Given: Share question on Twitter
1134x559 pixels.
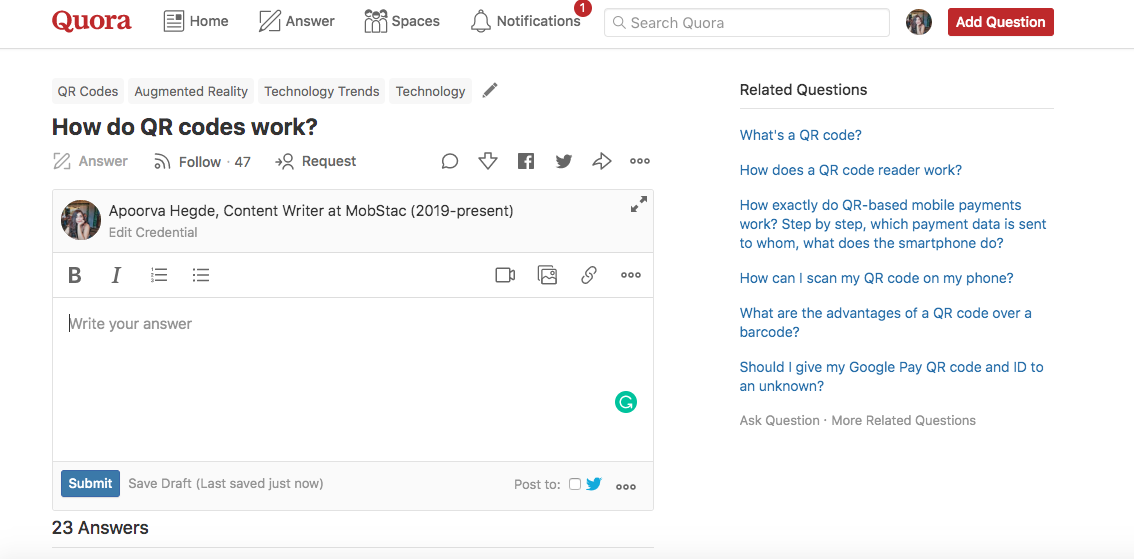Looking at the screenshot, I should [x=564, y=161].
